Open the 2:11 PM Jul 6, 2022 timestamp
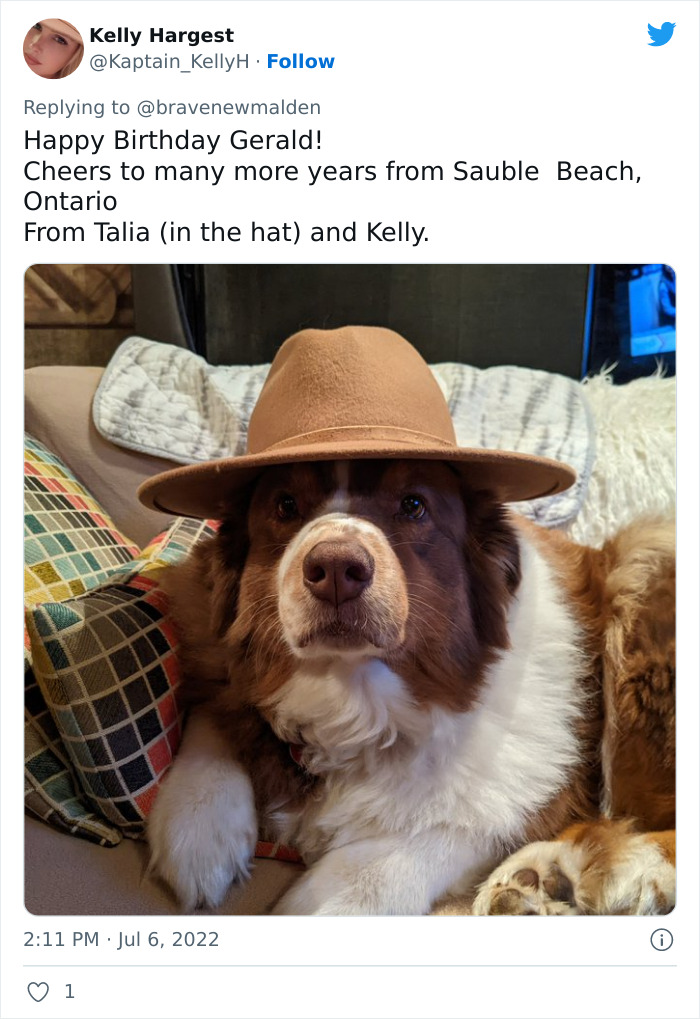The height and width of the screenshot is (1019, 700). coord(121,939)
